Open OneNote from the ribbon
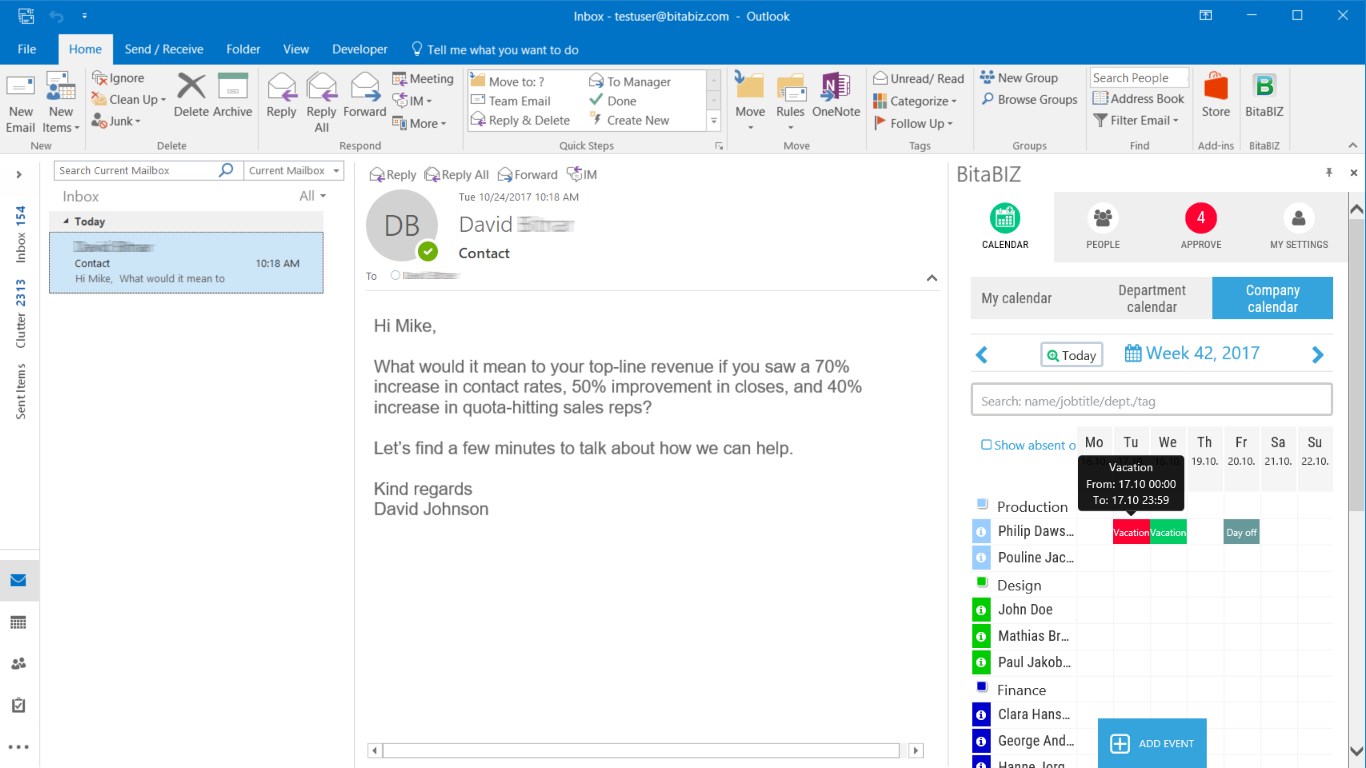This screenshot has height=768, width=1366. tap(836, 97)
